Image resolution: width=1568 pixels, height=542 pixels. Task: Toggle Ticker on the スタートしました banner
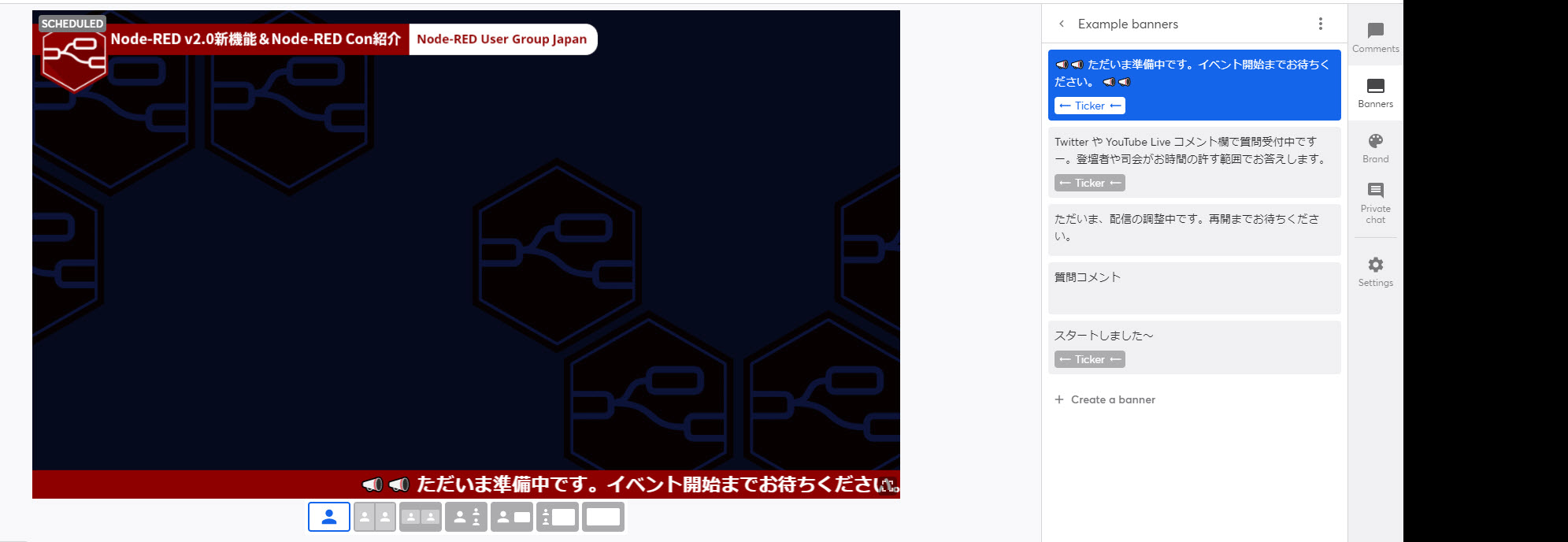coord(1089,359)
